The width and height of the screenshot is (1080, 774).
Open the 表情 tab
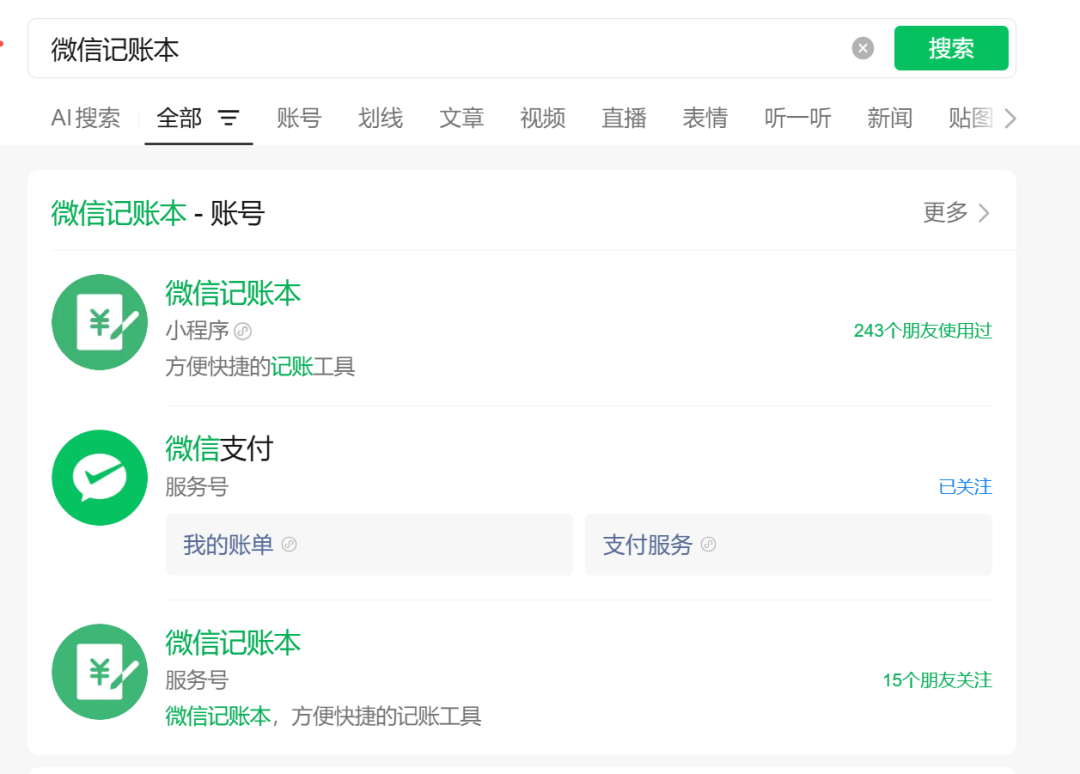pyautogui.click(x=705, y=118)
